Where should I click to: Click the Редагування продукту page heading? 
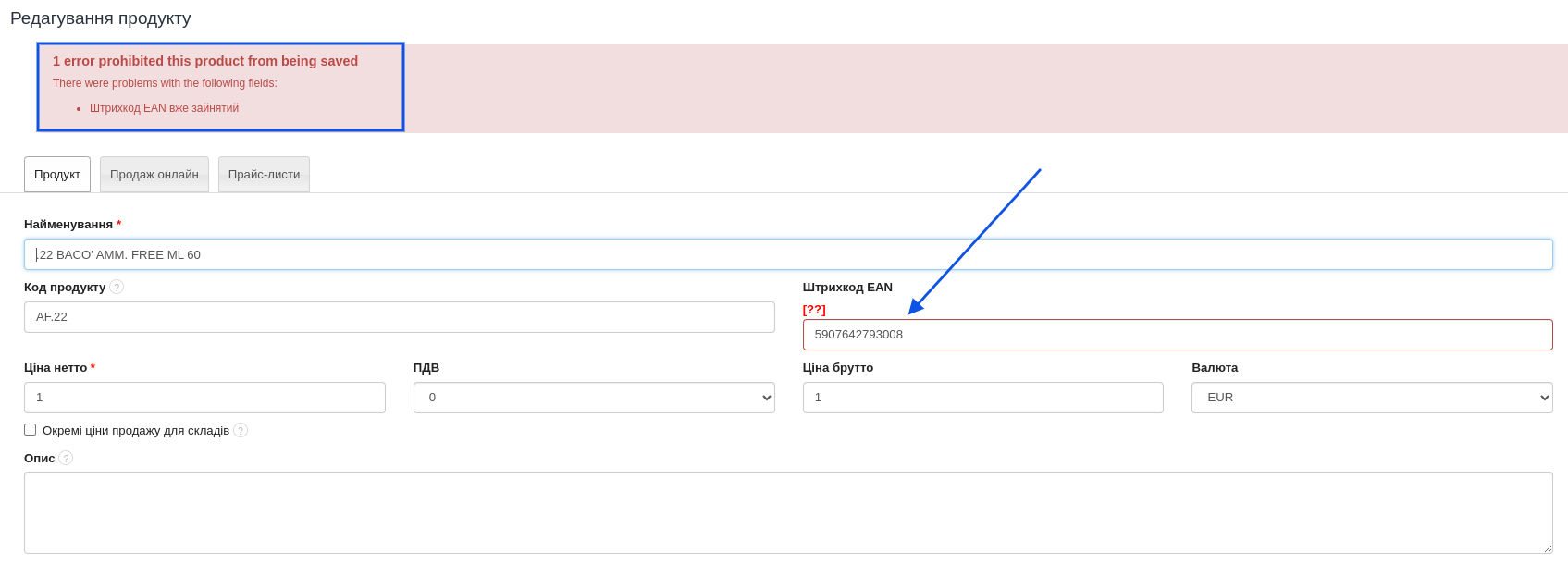click(x=101, y=18)
